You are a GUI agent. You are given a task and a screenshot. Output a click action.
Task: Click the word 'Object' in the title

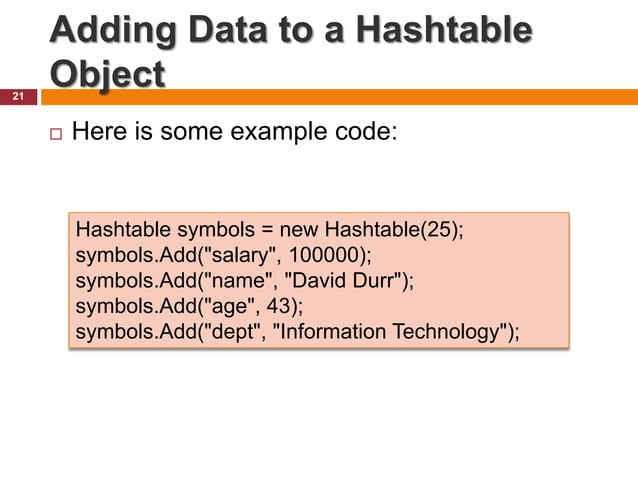(107, 74)
